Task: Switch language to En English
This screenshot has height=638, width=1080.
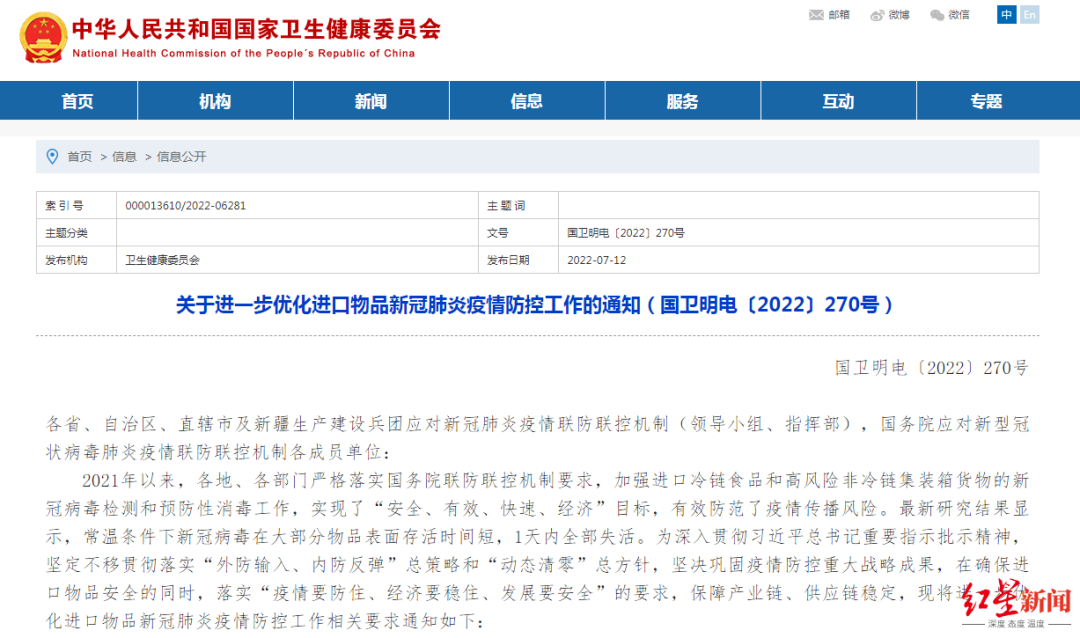Action: [x=1029, y=14]
